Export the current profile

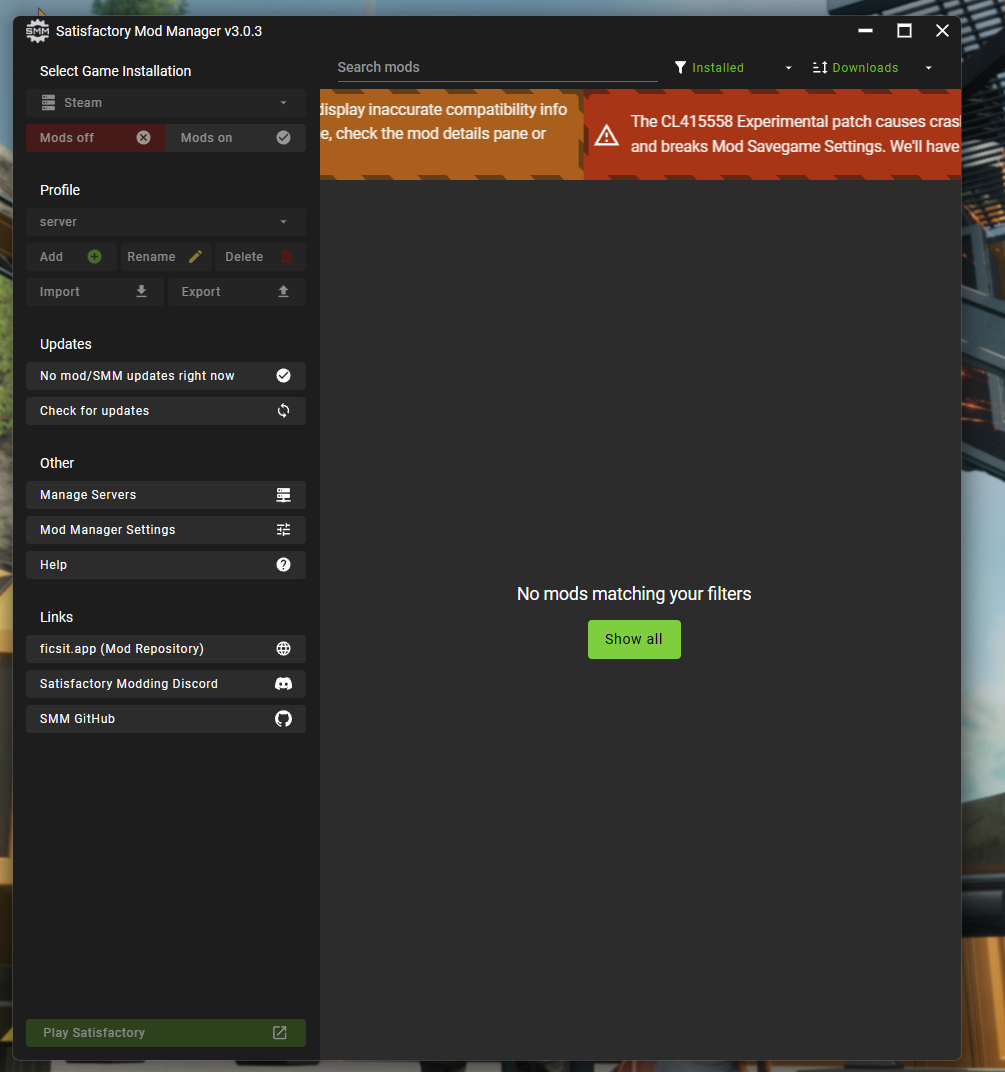pyautogui.click(x=237, y=291)
